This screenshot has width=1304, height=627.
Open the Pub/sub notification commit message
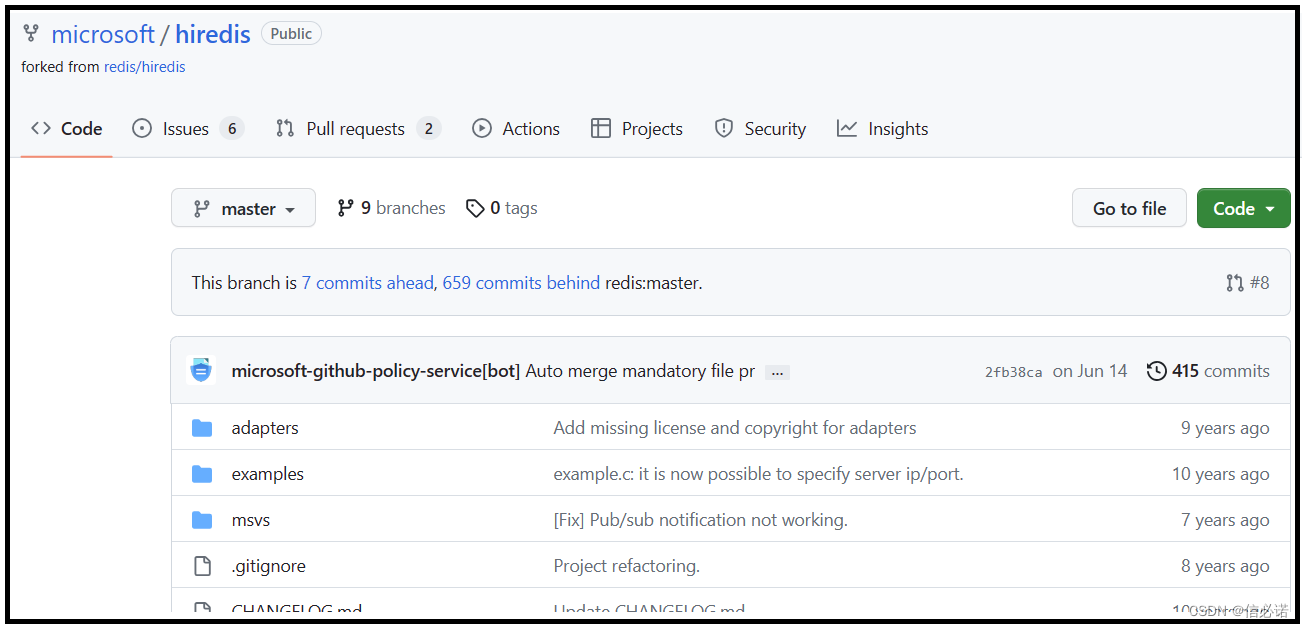(x=701, y=520)
